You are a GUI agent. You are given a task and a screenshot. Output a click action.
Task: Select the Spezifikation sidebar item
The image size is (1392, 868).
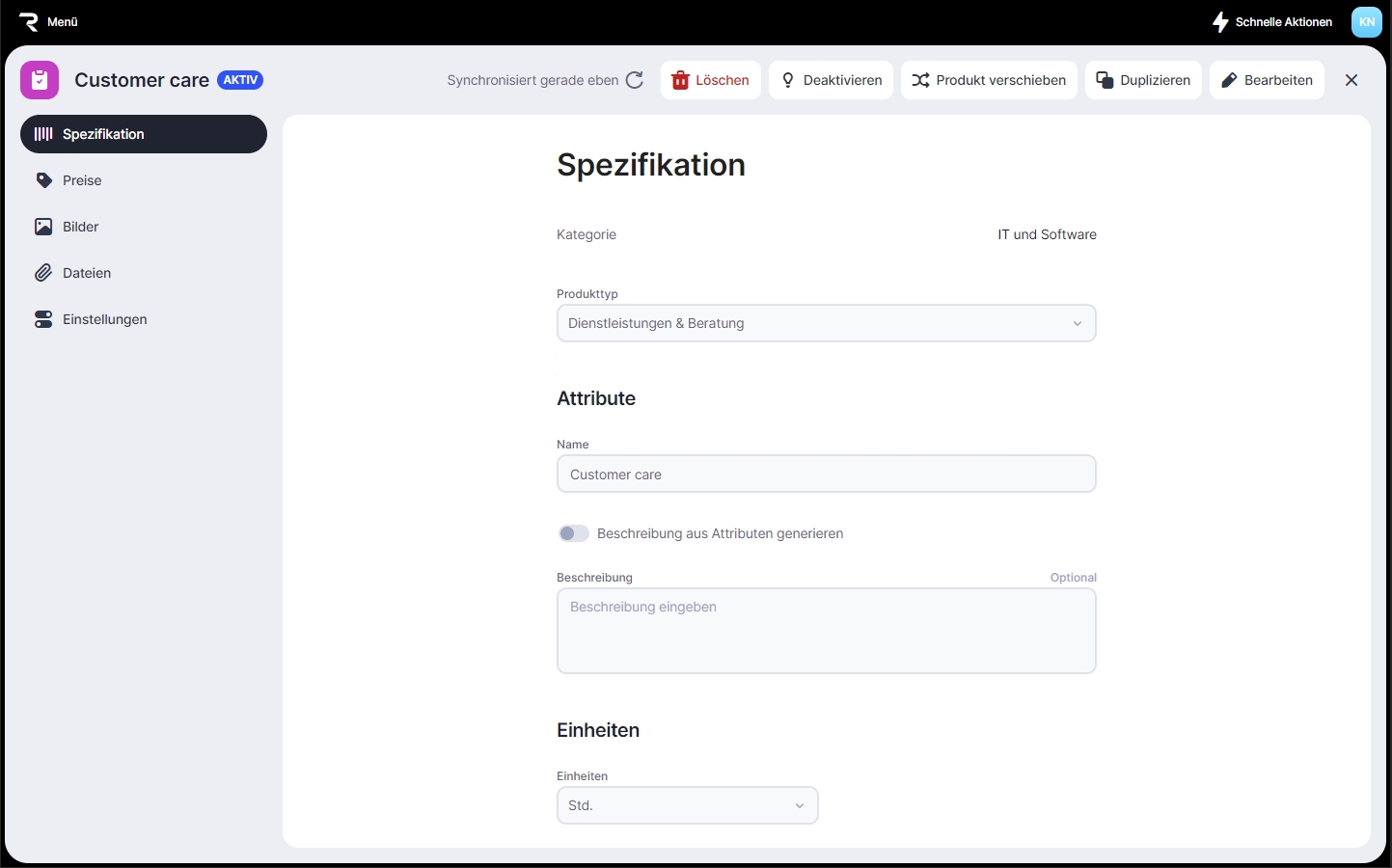point(143,134)
